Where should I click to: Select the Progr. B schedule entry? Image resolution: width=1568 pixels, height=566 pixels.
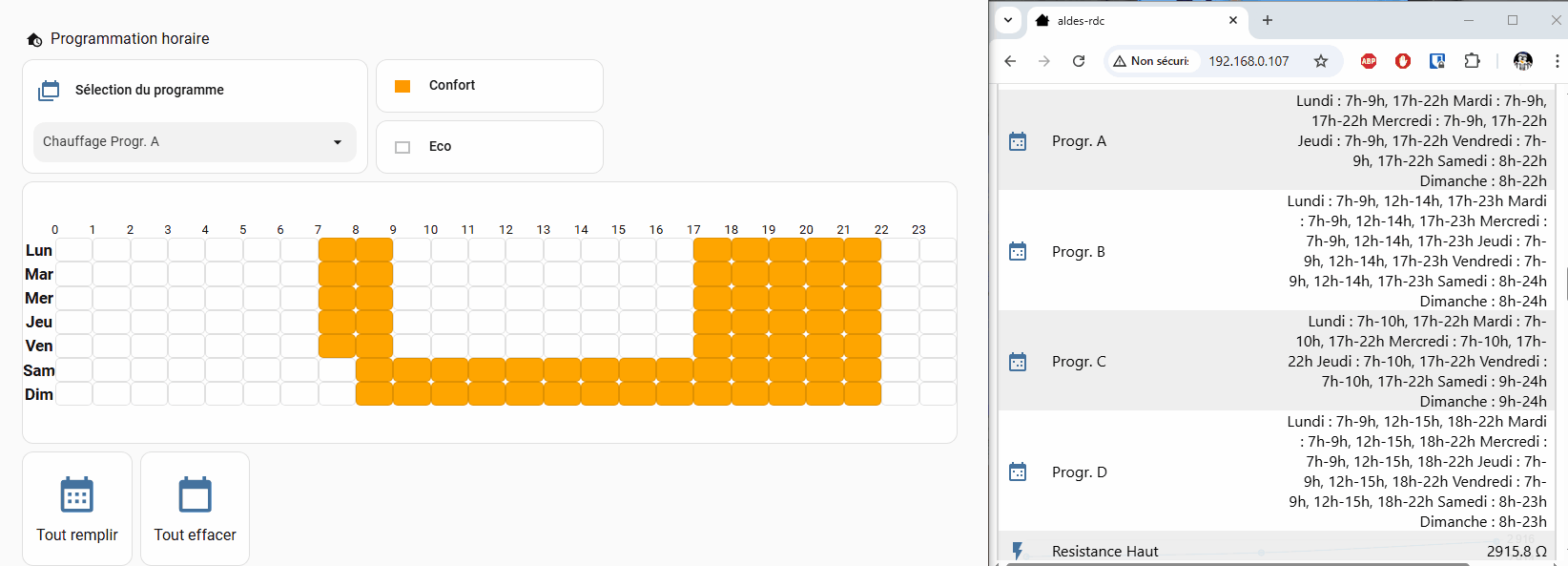(1079, 252)
